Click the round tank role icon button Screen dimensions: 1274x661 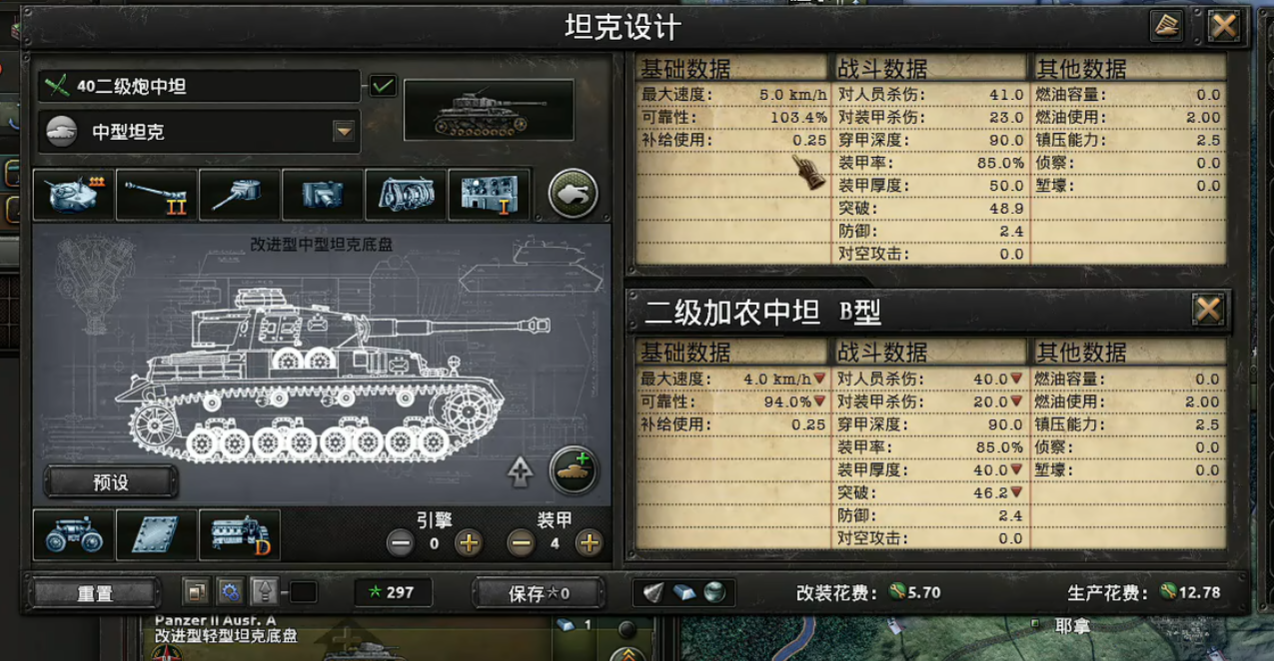[x=573, y=194]
